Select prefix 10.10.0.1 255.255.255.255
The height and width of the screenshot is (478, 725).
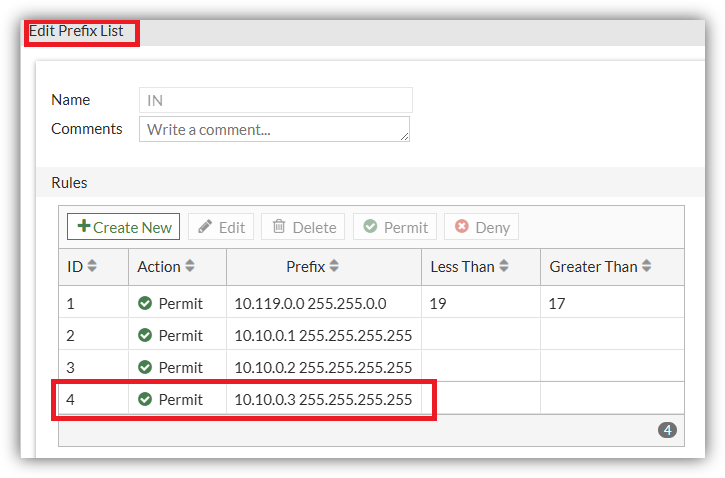[x=323, y=336]
